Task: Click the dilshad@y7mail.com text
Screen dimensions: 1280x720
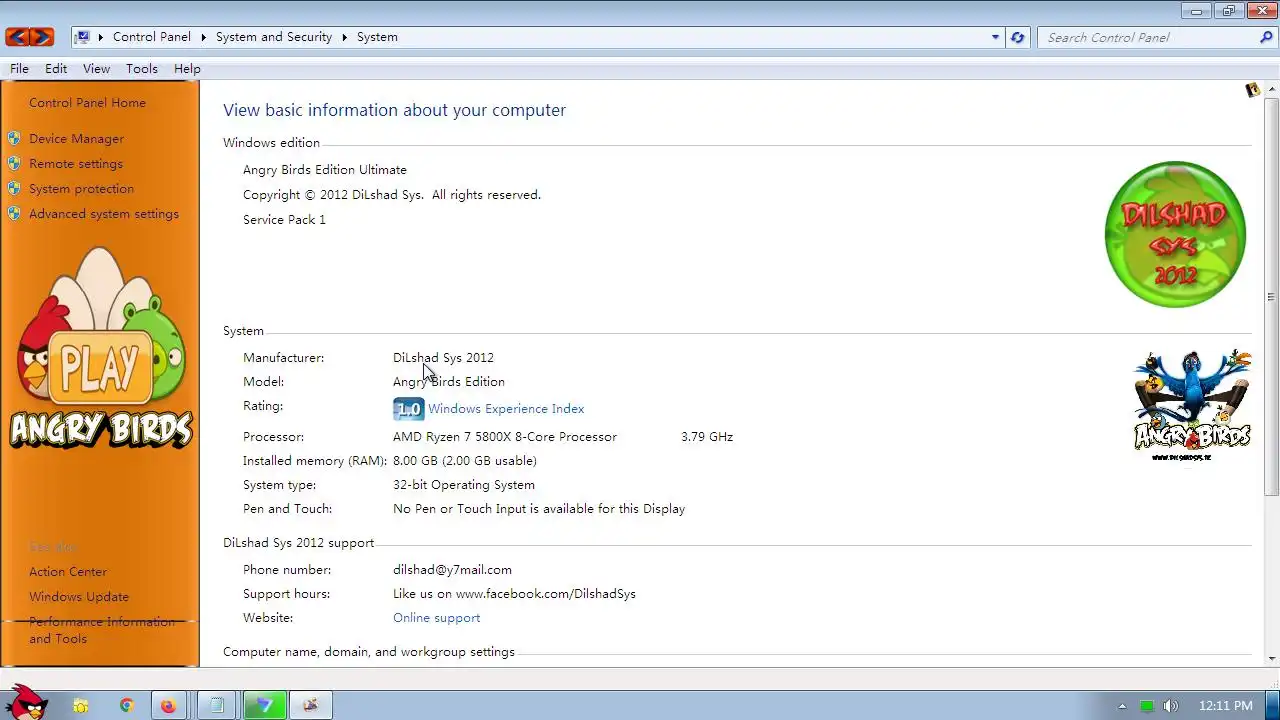Action: (x=452, y=570)
